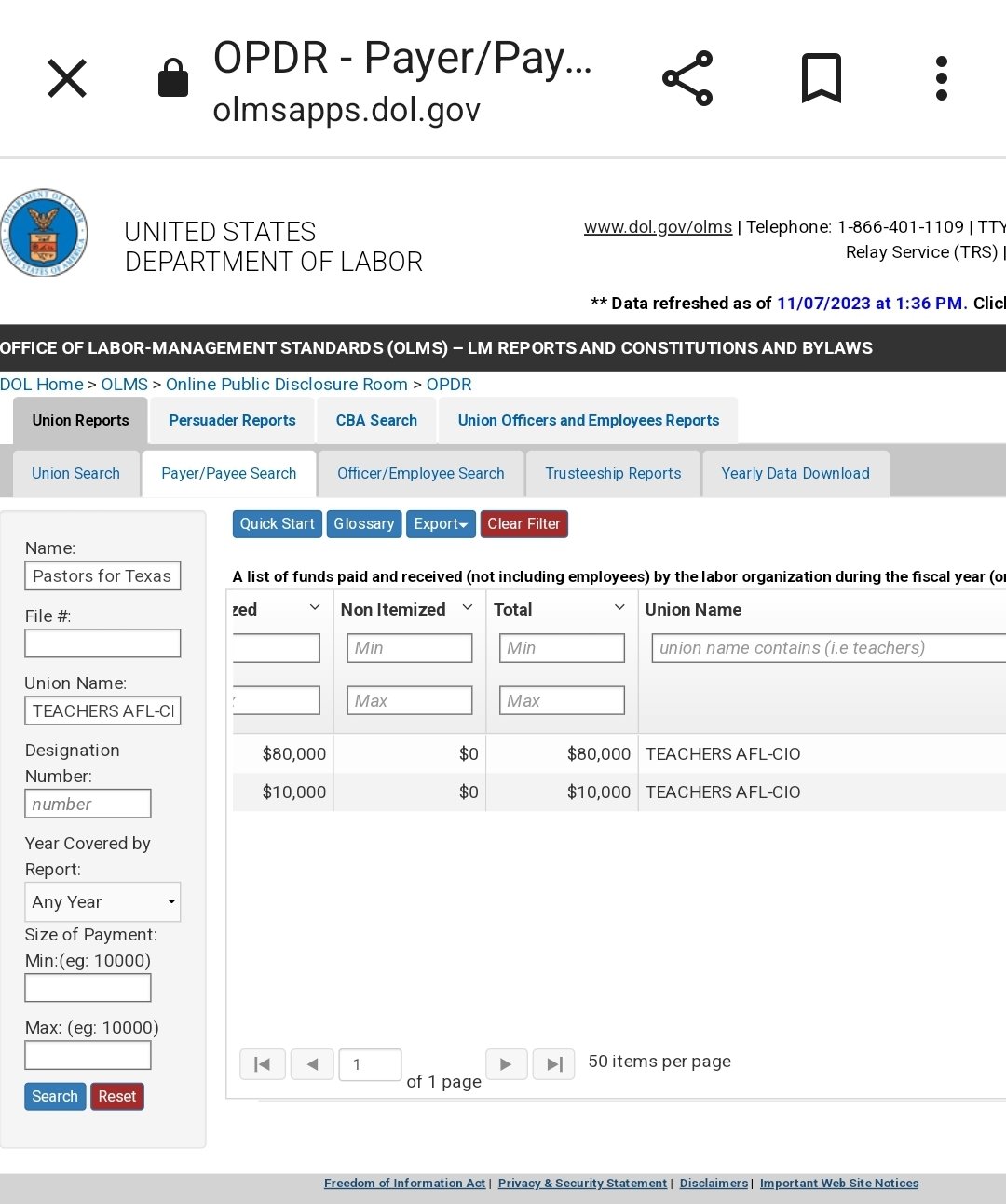The width and height of the screenshot is (1006, 1204).
Task: Open www.dol.gov/olms link
Action: [658, 227]
